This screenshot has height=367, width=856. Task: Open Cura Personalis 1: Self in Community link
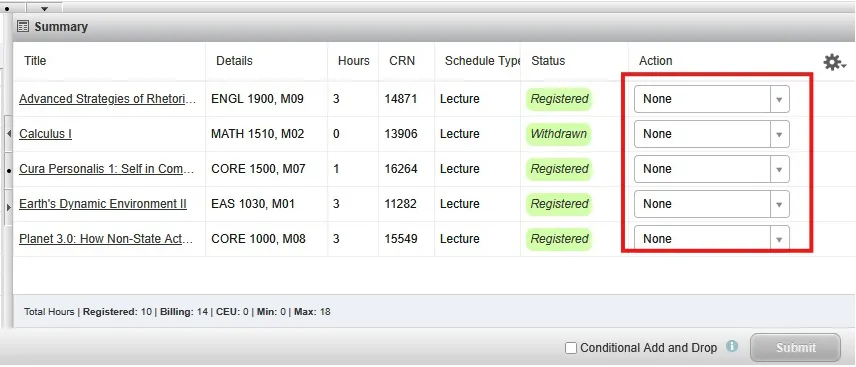[107, 169]
